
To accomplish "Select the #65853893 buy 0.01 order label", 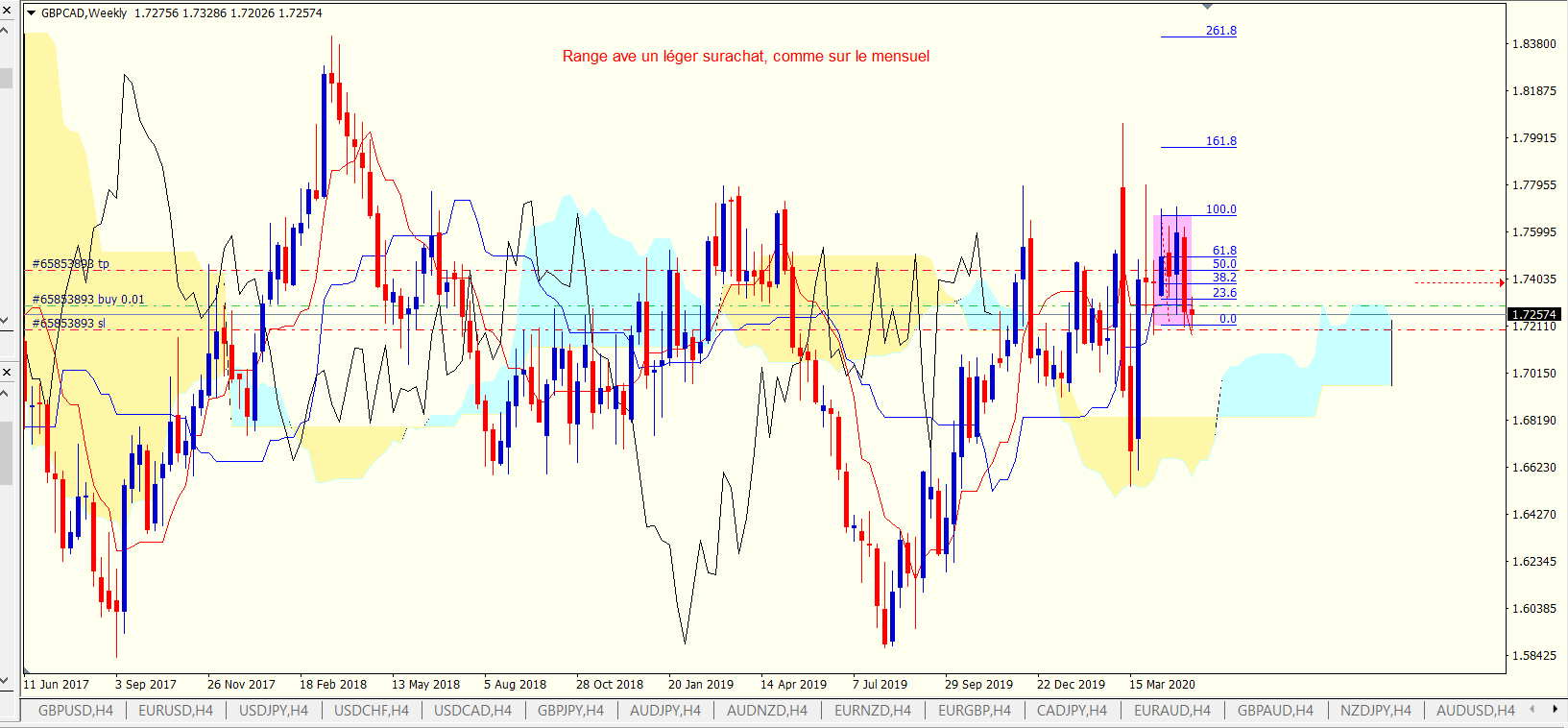I will tap(88, 300).
